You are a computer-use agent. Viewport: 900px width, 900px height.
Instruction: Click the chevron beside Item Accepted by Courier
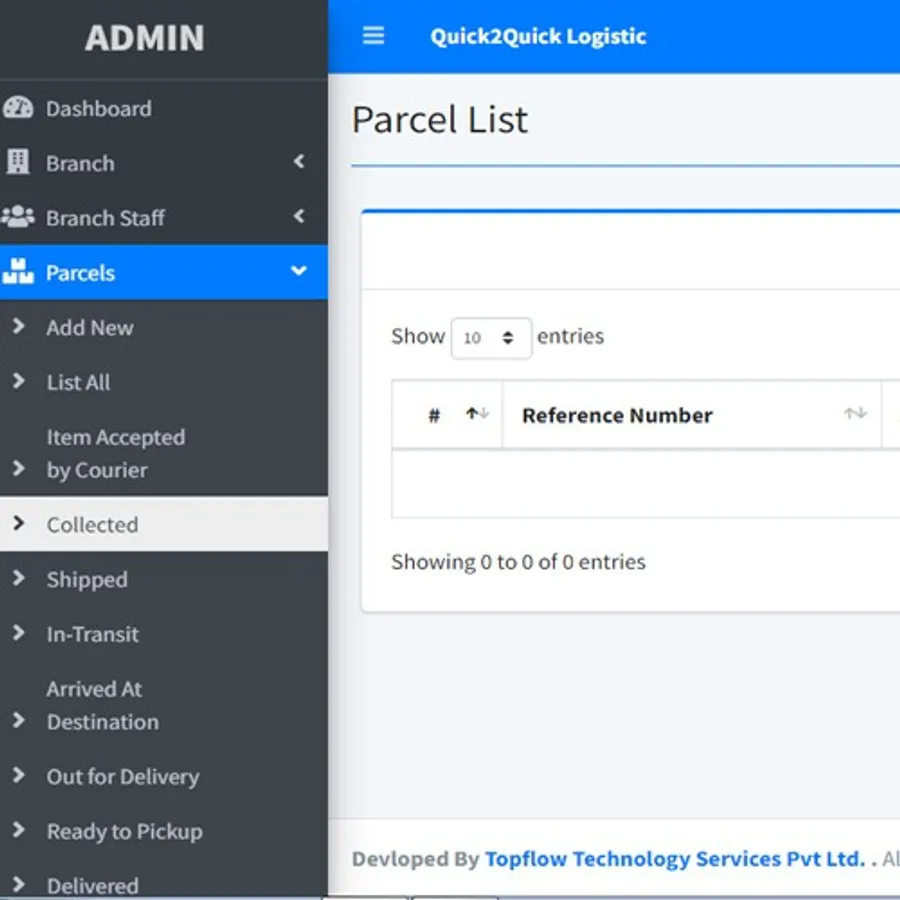[x=18, y=468]
